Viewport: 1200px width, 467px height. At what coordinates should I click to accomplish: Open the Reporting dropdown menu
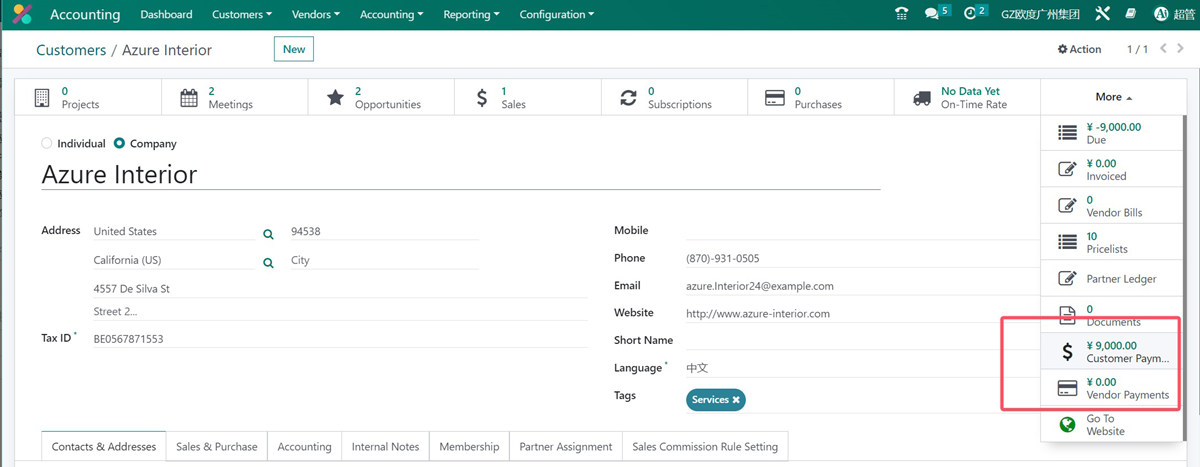[472, 14]
